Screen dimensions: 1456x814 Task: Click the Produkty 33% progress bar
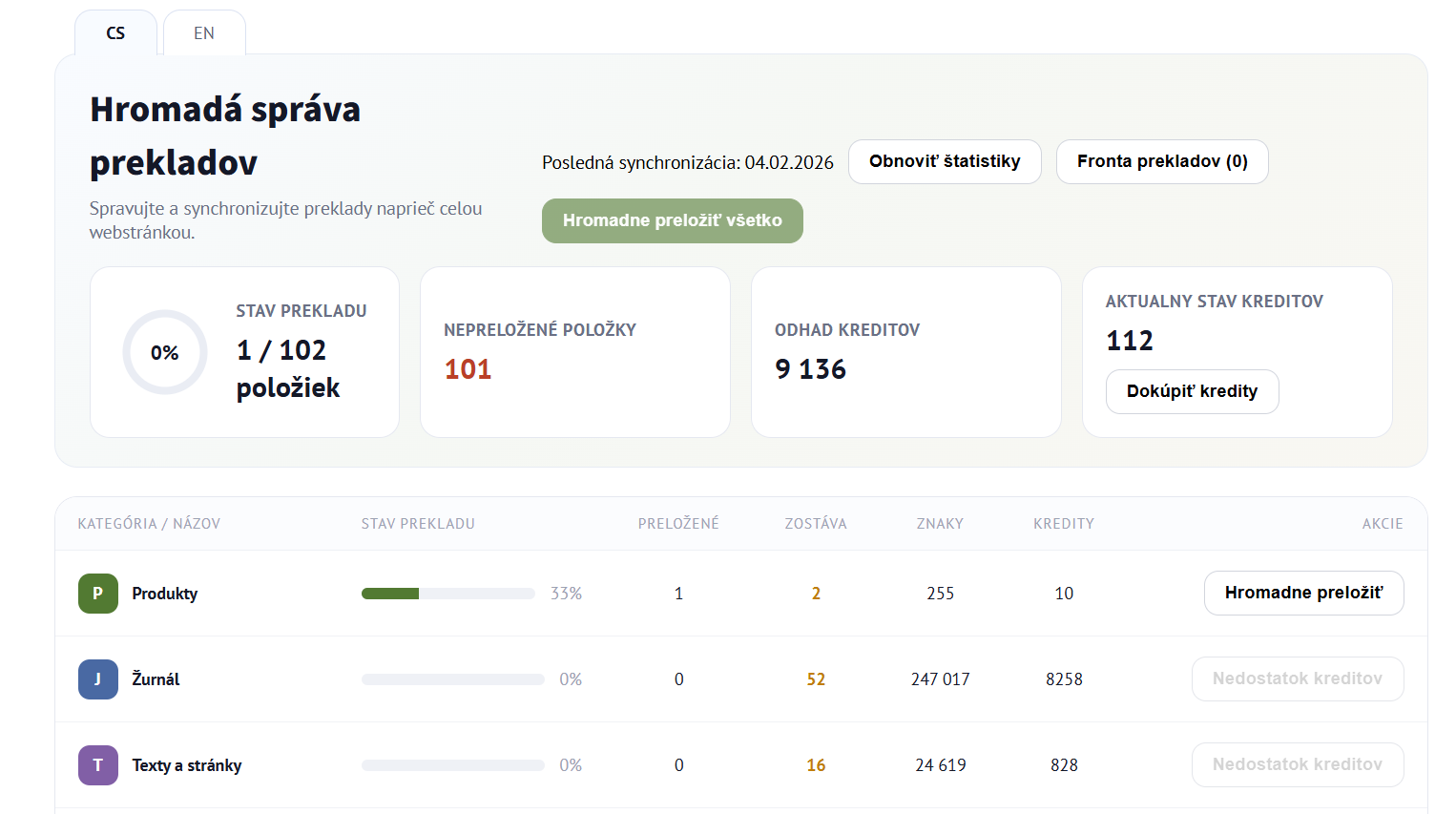447,594
